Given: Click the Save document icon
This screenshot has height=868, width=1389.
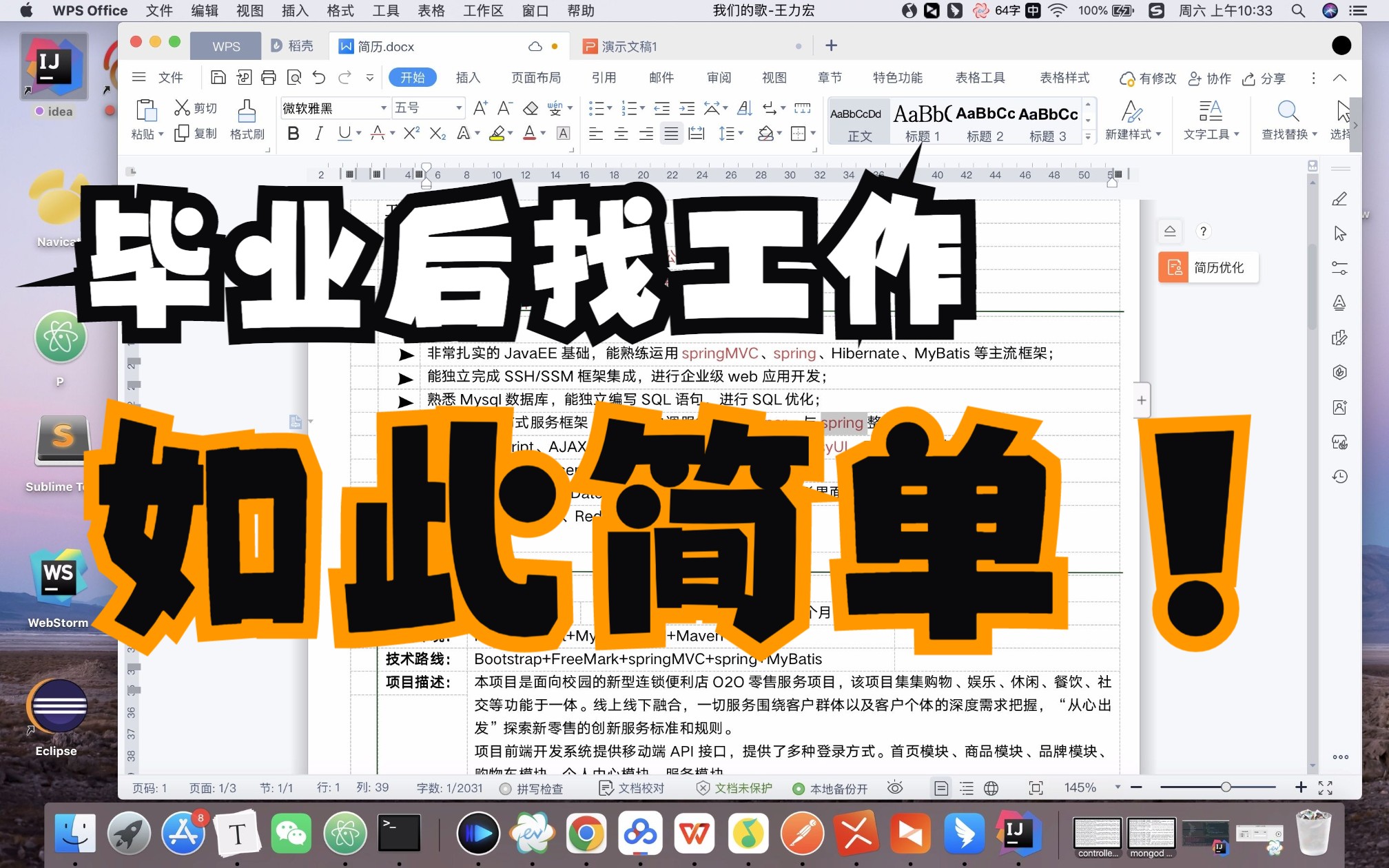Looking at the screenshot, I should pyautogui.click(x=218, y=78).
